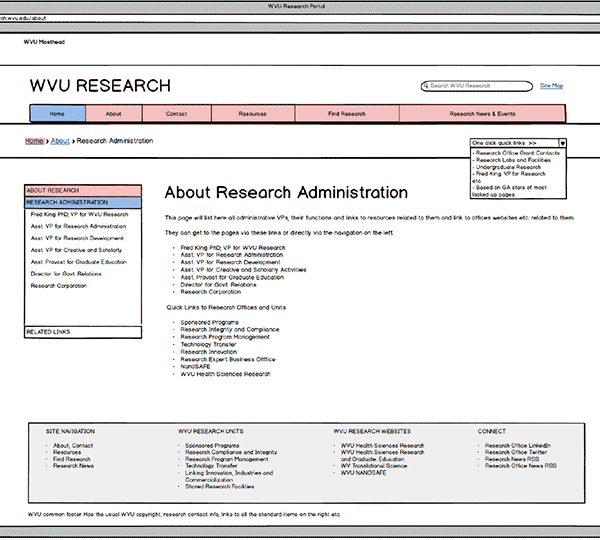Click Shared Research Facilities footer link
The height and width of the screenshot is (540, 600).
click(x=220, y=487)
